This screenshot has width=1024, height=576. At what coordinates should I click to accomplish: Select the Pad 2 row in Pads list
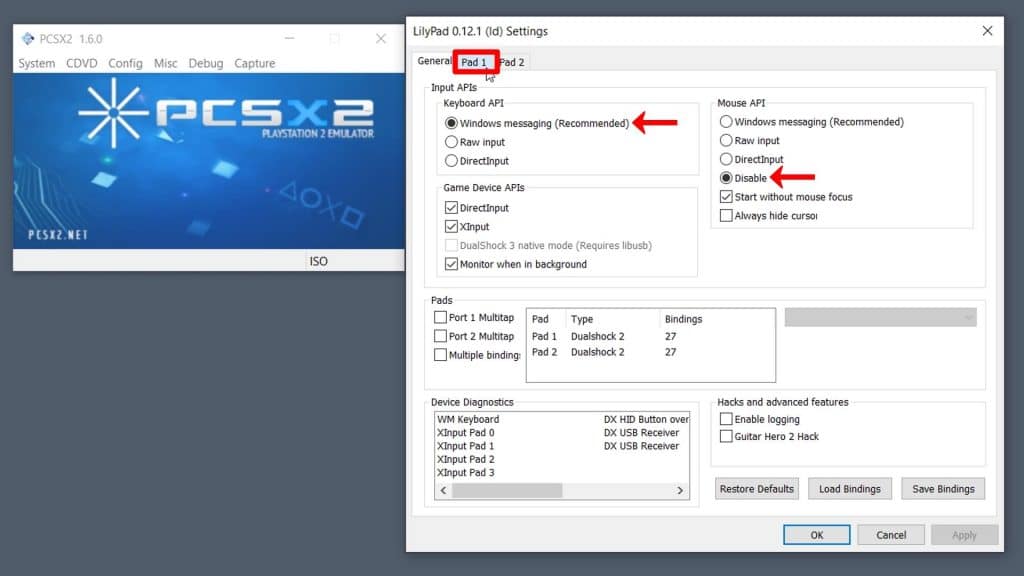click(650, 352)
